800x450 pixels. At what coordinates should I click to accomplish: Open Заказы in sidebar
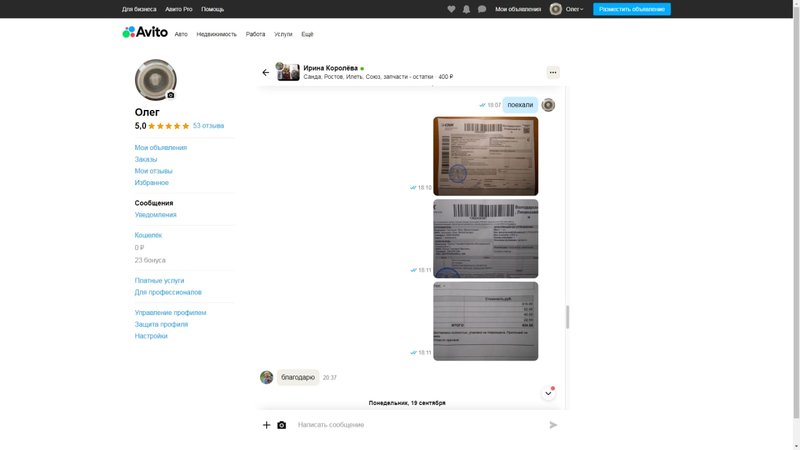[x=146, y=159]
